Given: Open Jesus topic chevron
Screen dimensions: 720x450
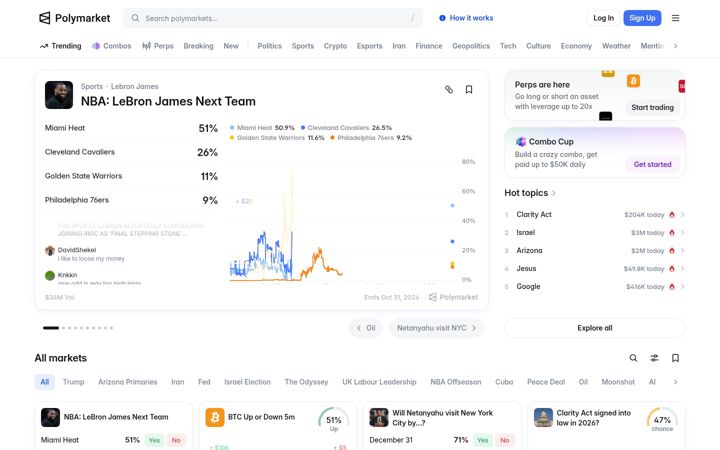Looking at the screenshot, I should click(682, 268).
